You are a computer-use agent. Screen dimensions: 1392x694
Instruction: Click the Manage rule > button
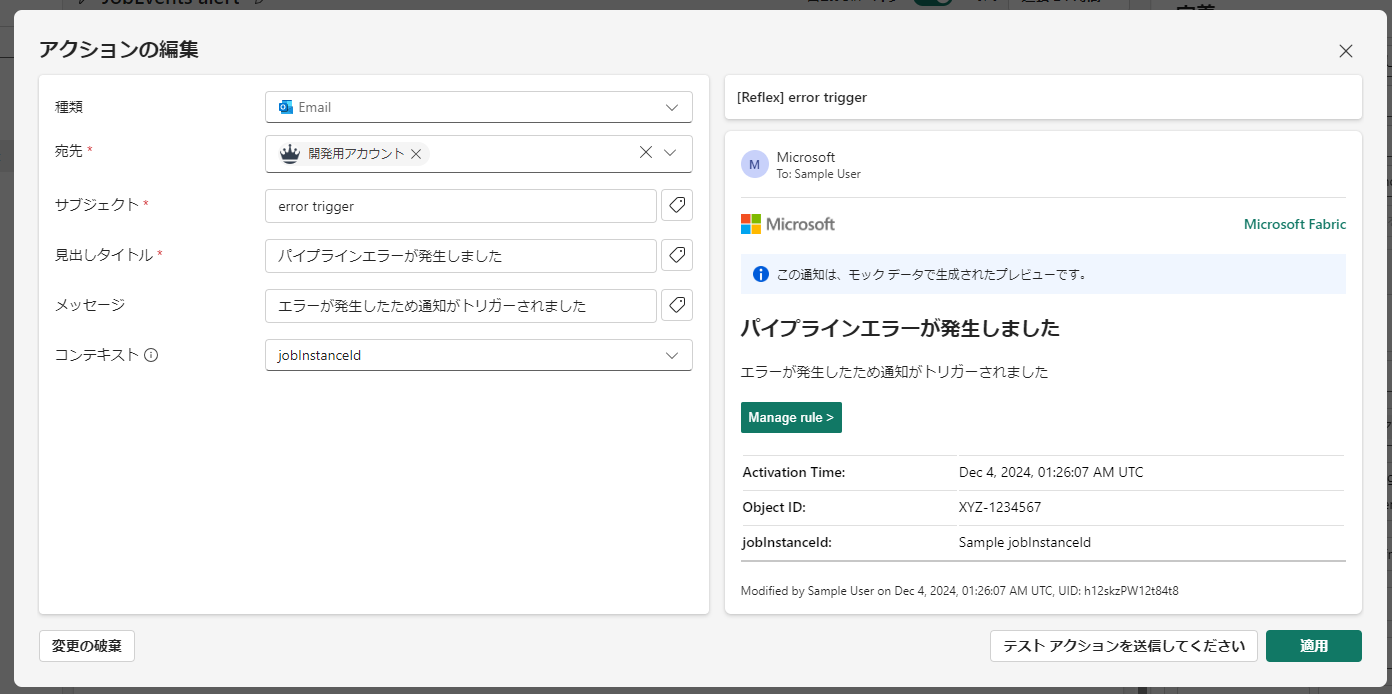pos(791,417)
